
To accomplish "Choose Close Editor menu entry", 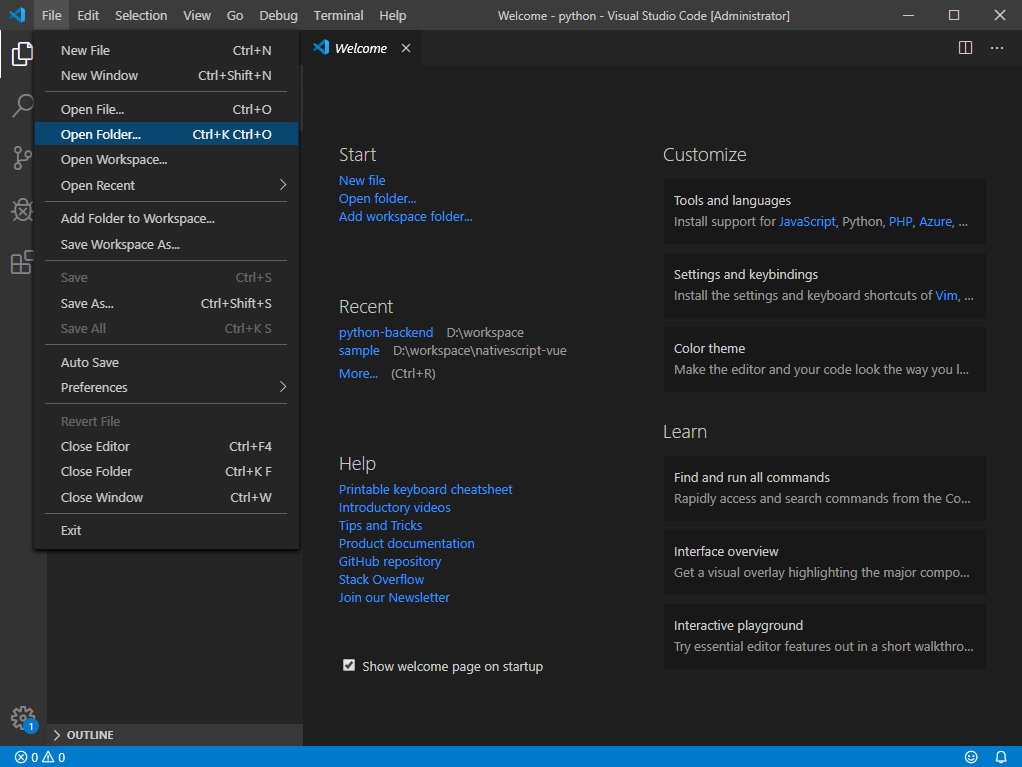I will tap(166, 446).
